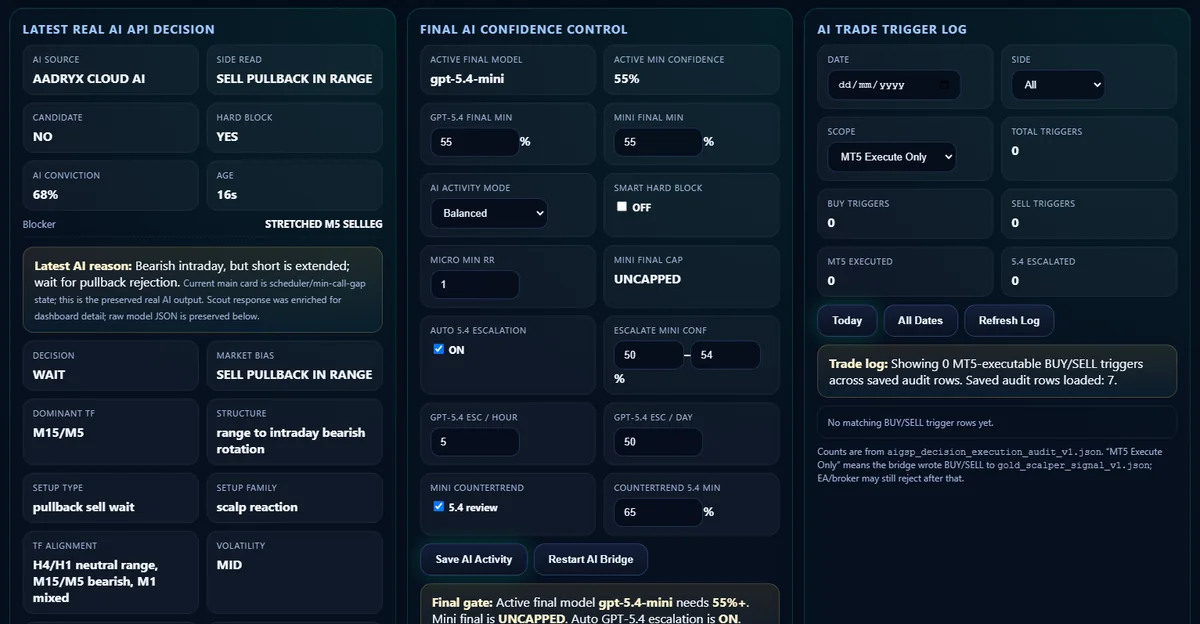Click the Restart AI Bridge button

click(591, 559)
